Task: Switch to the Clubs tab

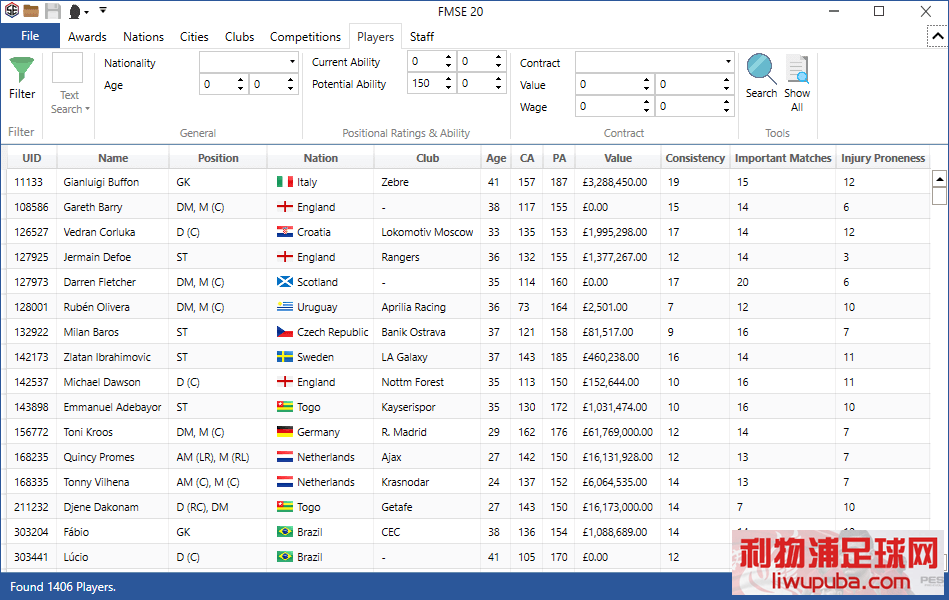Action: pyautogui.click(x=240, y=37)
